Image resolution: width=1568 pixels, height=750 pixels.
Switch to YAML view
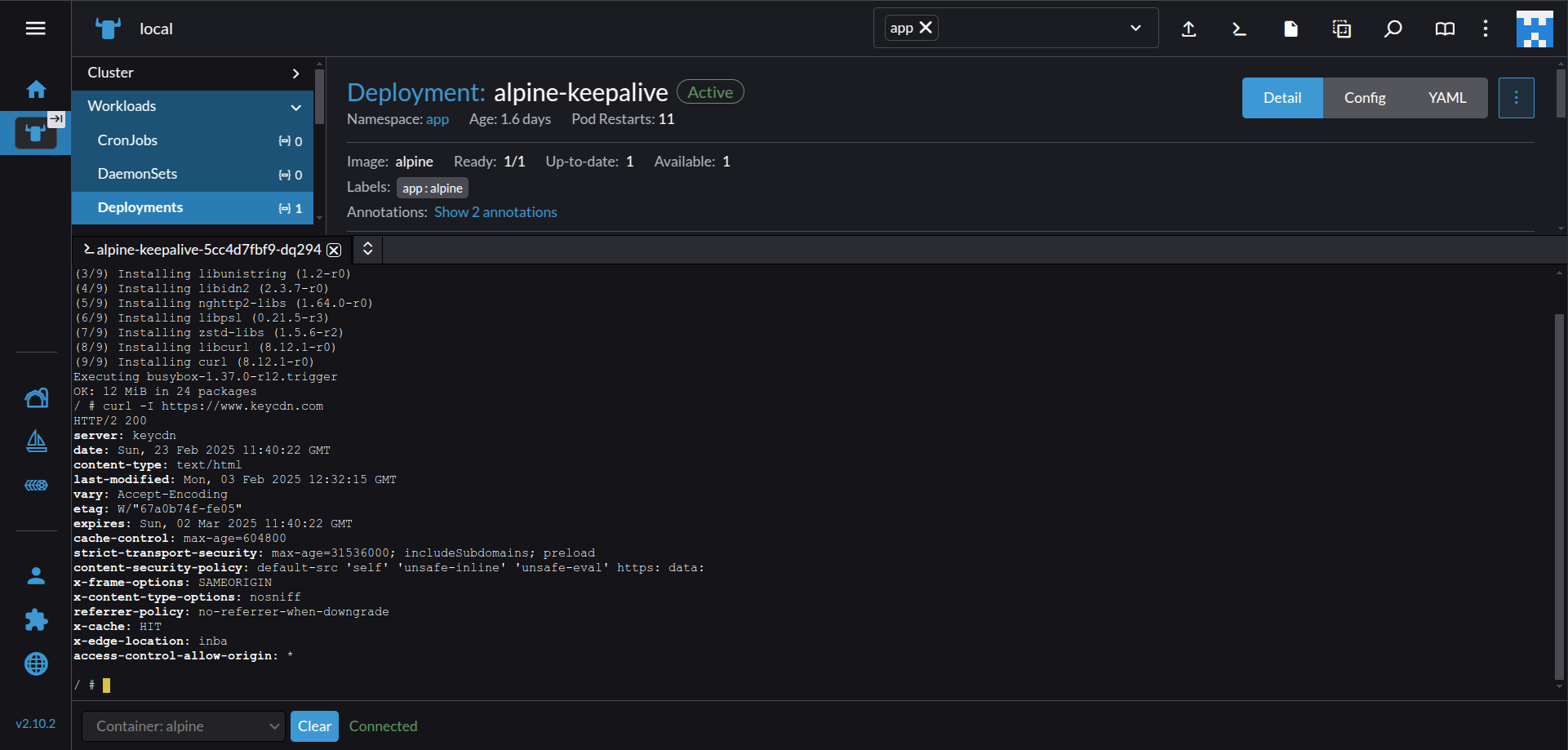pyautogui.click(x=1447, y=98)
